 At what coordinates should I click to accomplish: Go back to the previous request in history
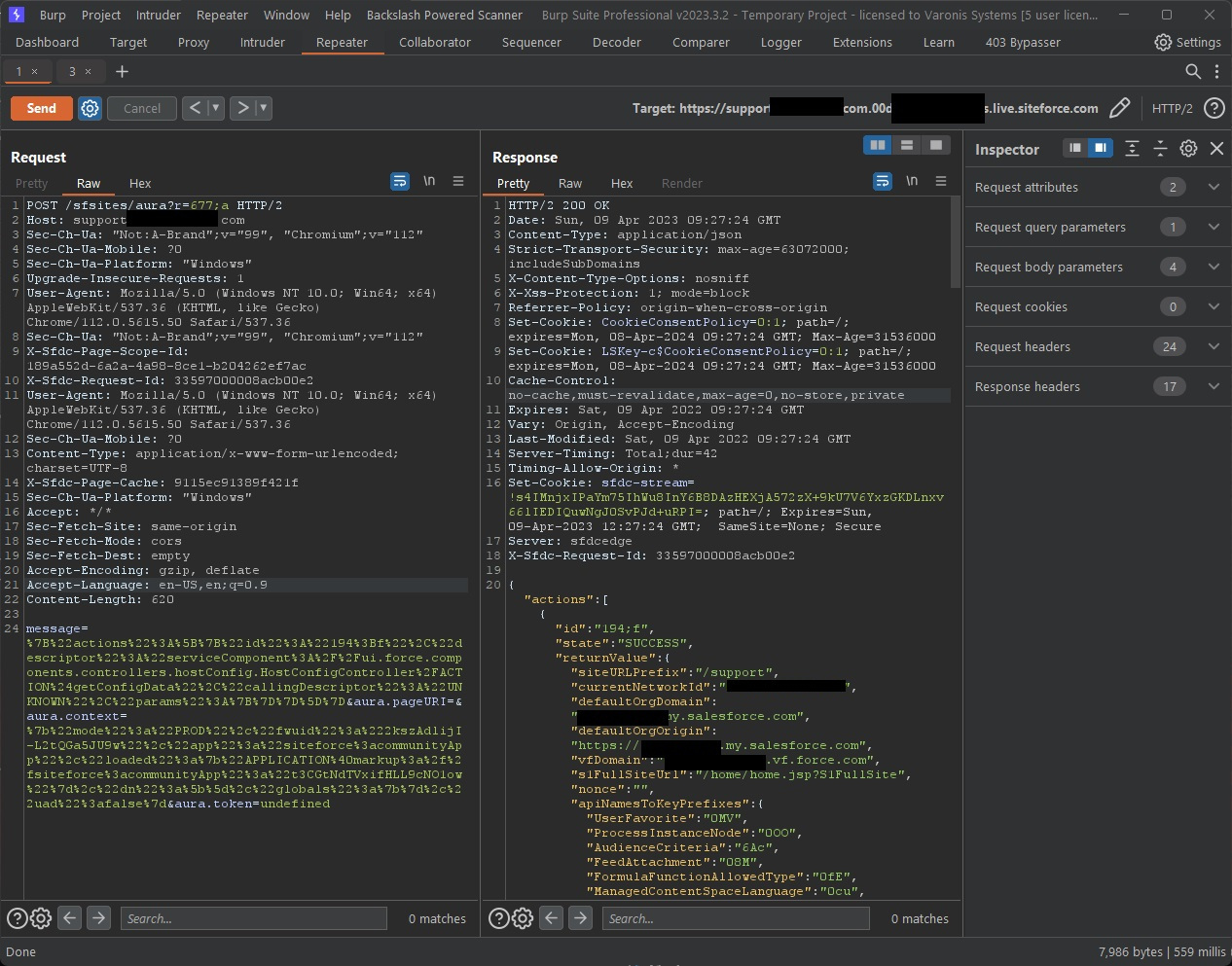click(x=195, y=108)
